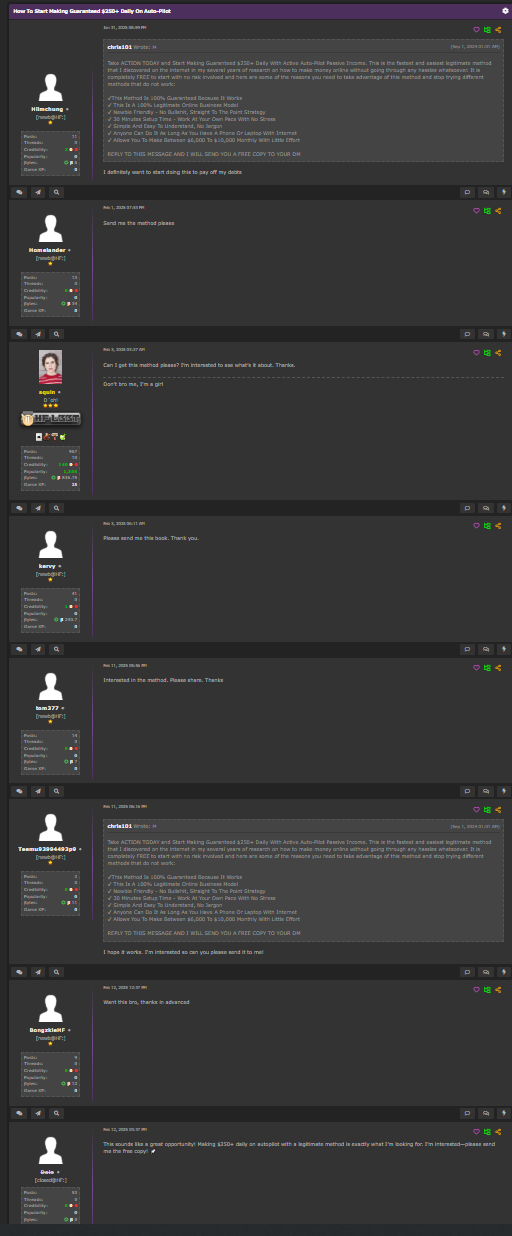Like tom377's post with heart icon
The width and height of the screenshot is (512, 1236).
[x=477, y=668]
